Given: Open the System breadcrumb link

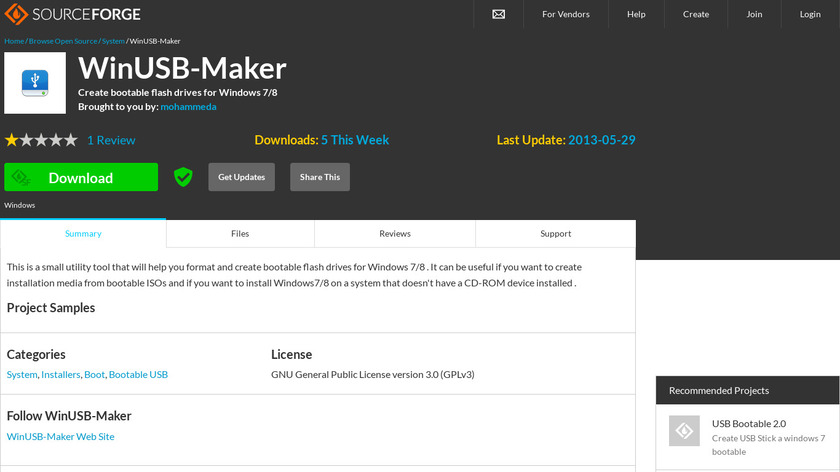Looking at the screenshot, I should [x=113, y=41].
